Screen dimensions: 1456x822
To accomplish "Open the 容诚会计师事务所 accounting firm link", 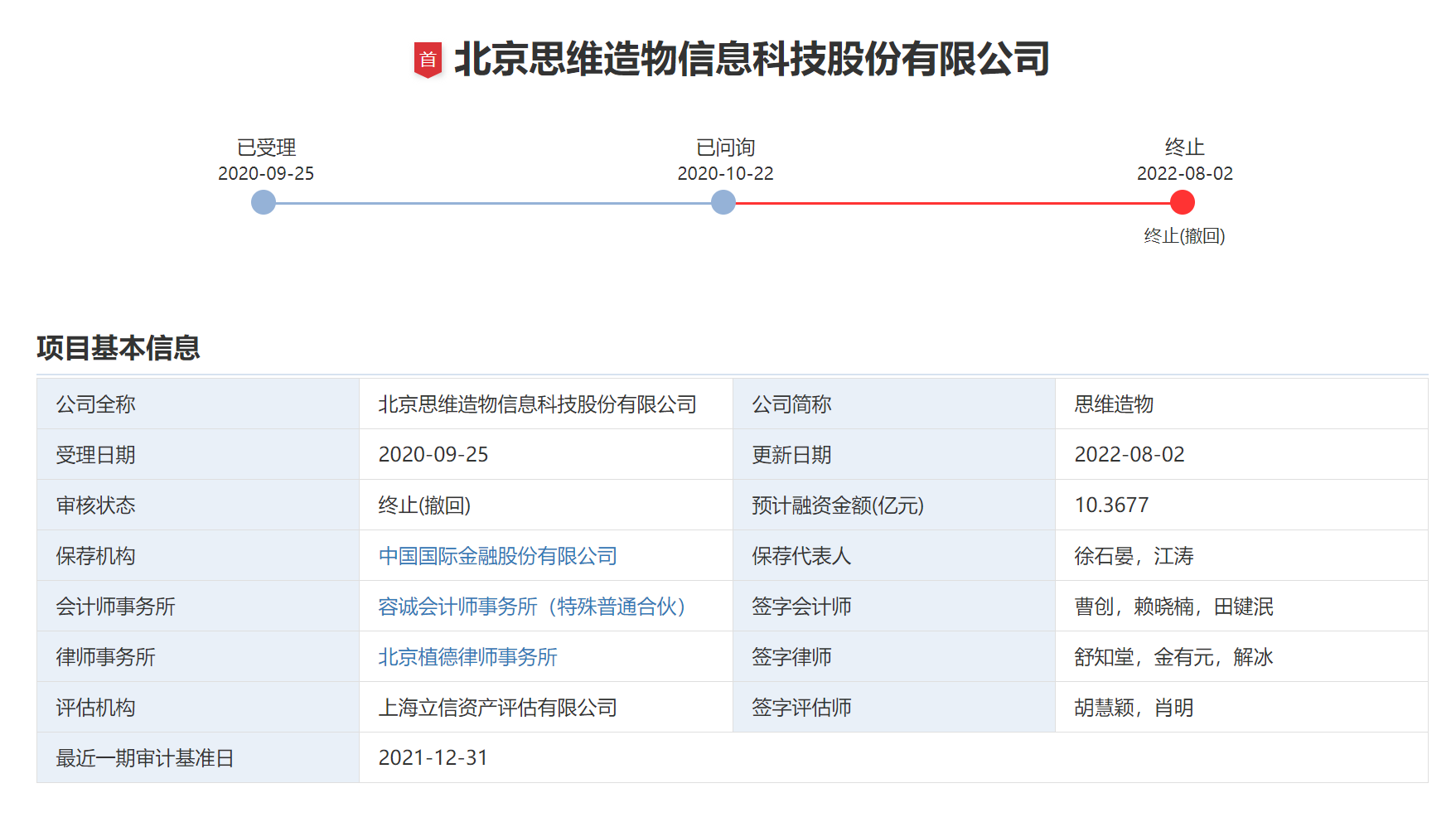I will 531,607.
